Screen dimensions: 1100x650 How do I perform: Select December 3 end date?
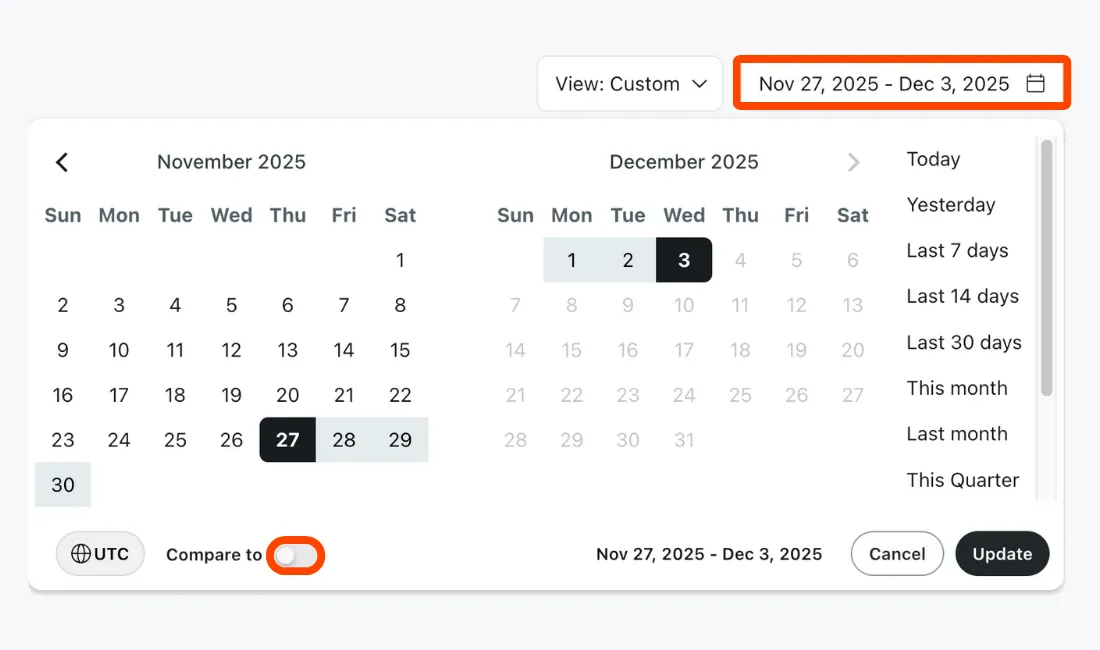tap(684, 260)
